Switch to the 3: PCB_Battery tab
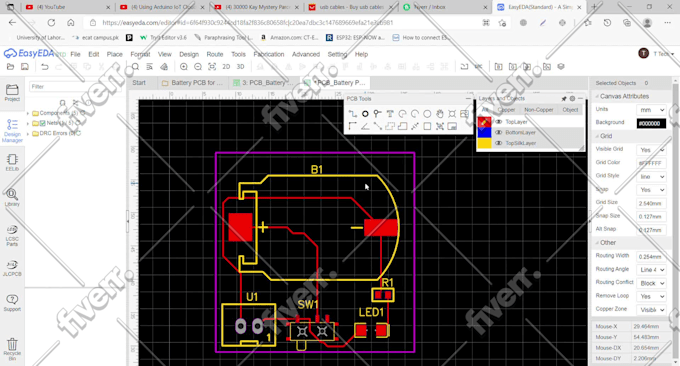680x366 pixels. point(264,82)
